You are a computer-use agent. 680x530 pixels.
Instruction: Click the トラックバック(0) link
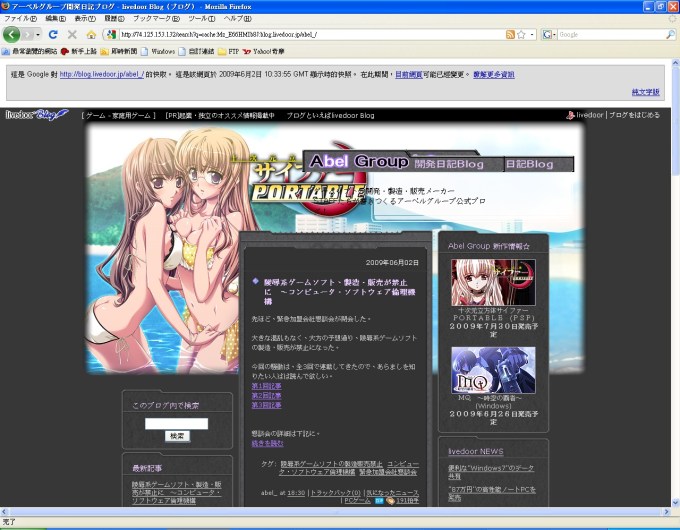[x=335, y=493]
